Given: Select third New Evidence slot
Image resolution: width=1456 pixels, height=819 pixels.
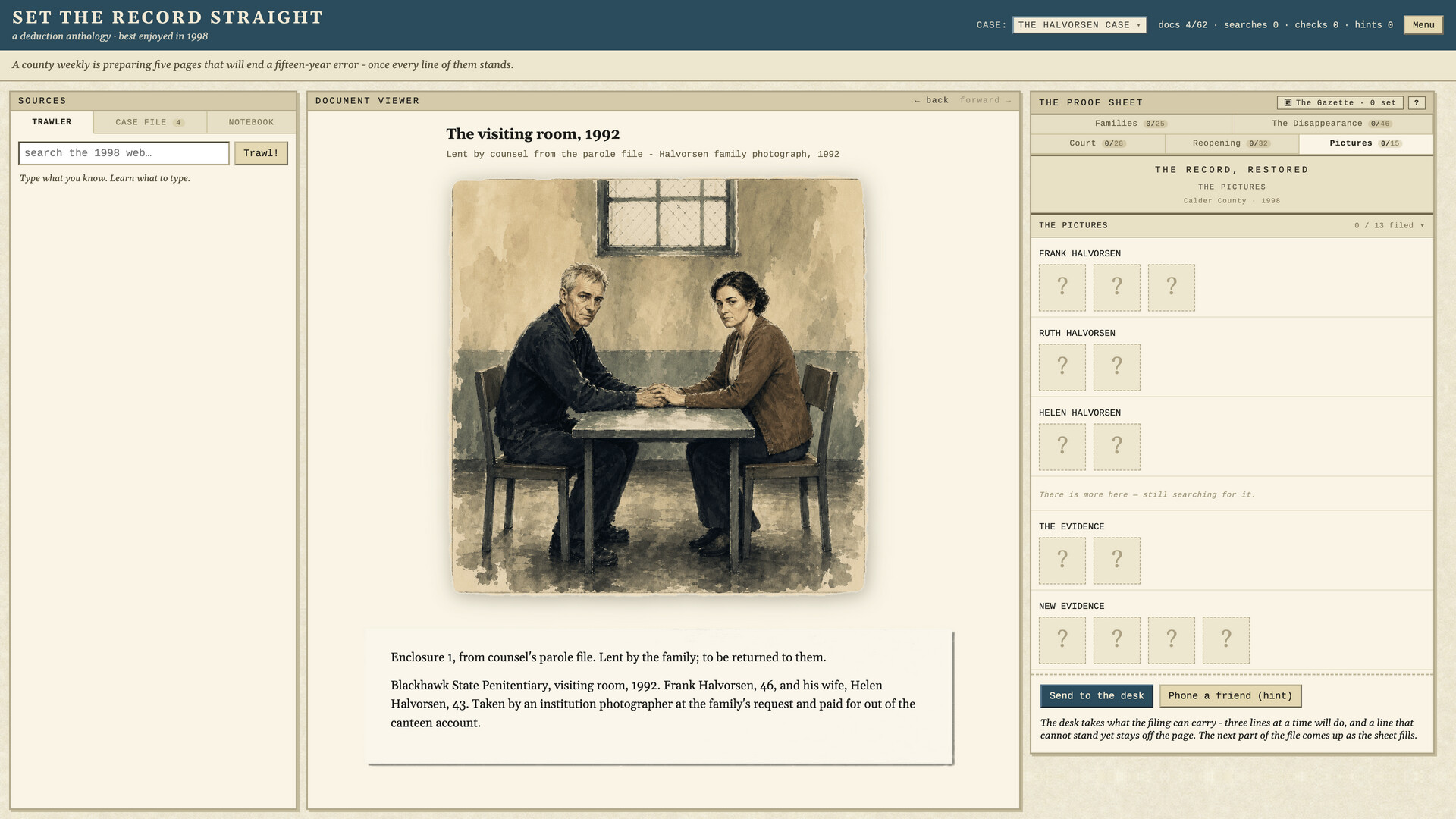Looking at the screenshot, I should coord(1171,640).
